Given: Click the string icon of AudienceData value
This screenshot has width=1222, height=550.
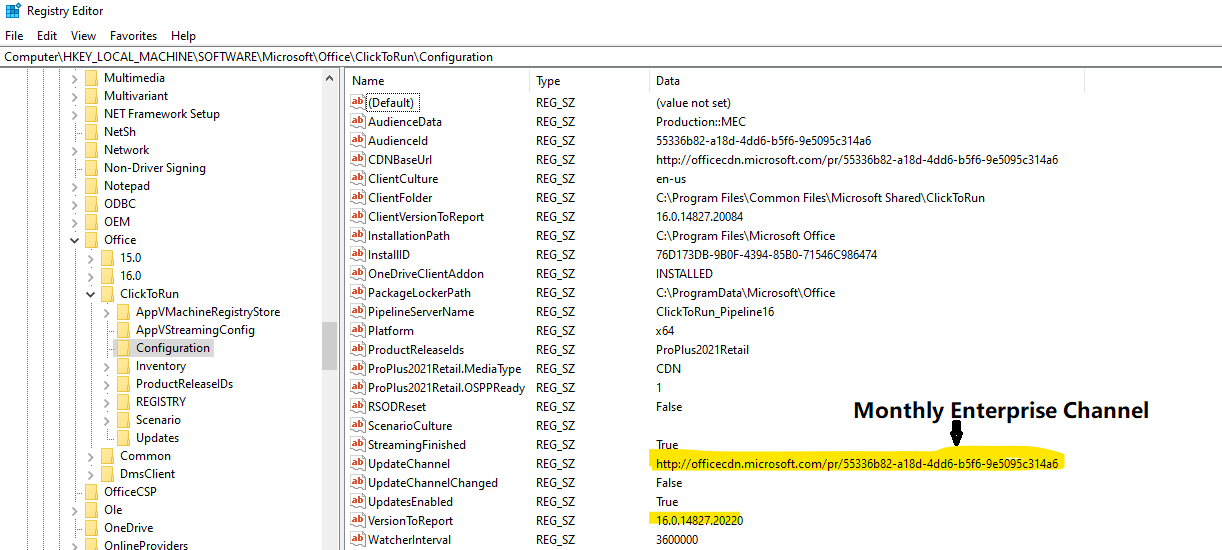Looking at the screenshot, I should 358,121.
